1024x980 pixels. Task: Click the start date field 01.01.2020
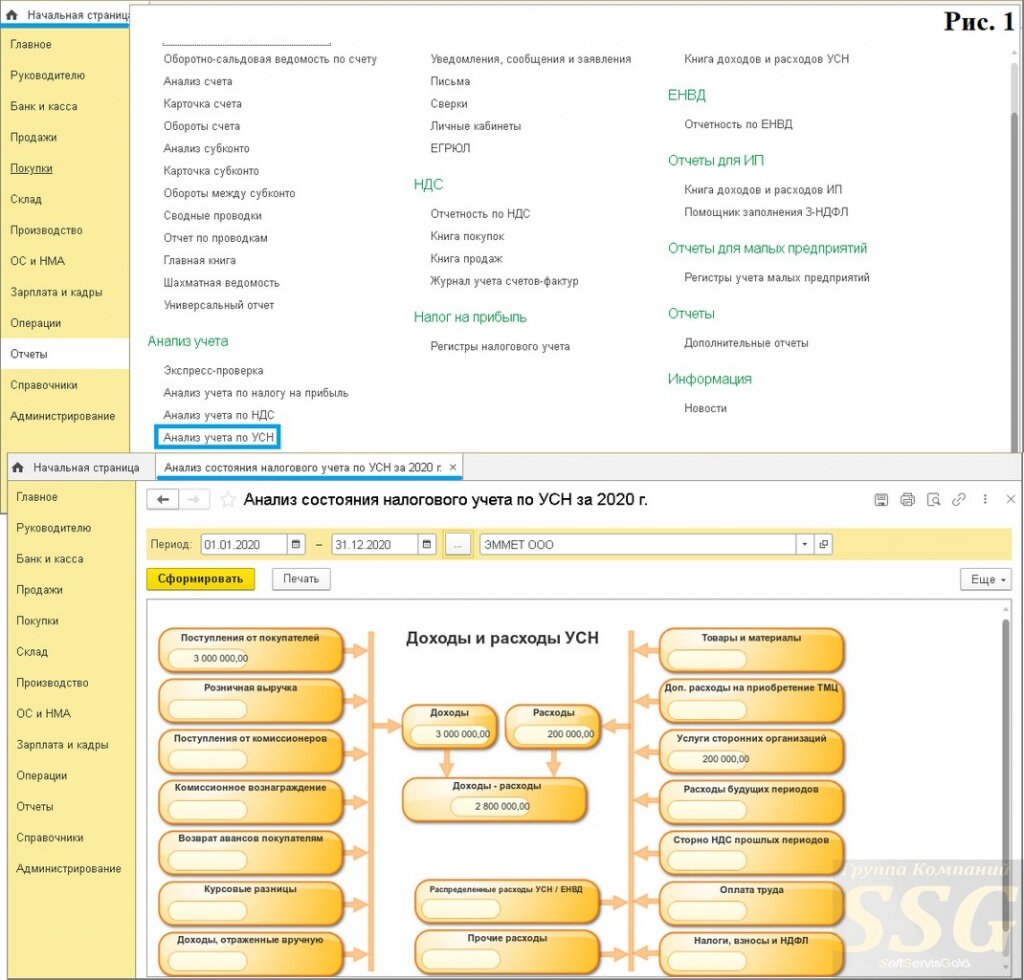(x=244, y=544)
